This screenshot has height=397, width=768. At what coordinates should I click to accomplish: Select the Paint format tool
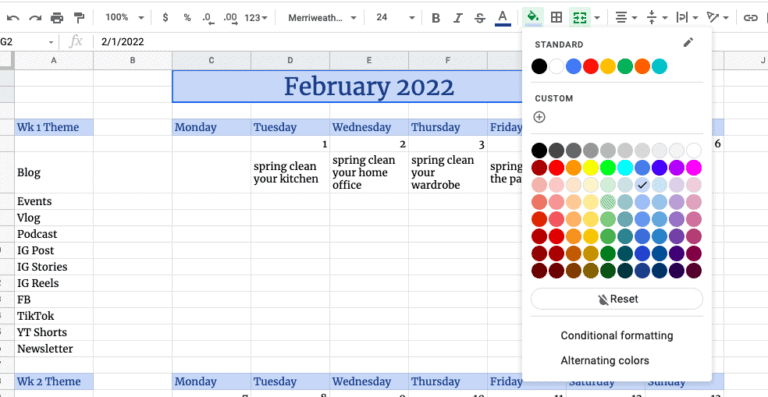tap(79, 18)
